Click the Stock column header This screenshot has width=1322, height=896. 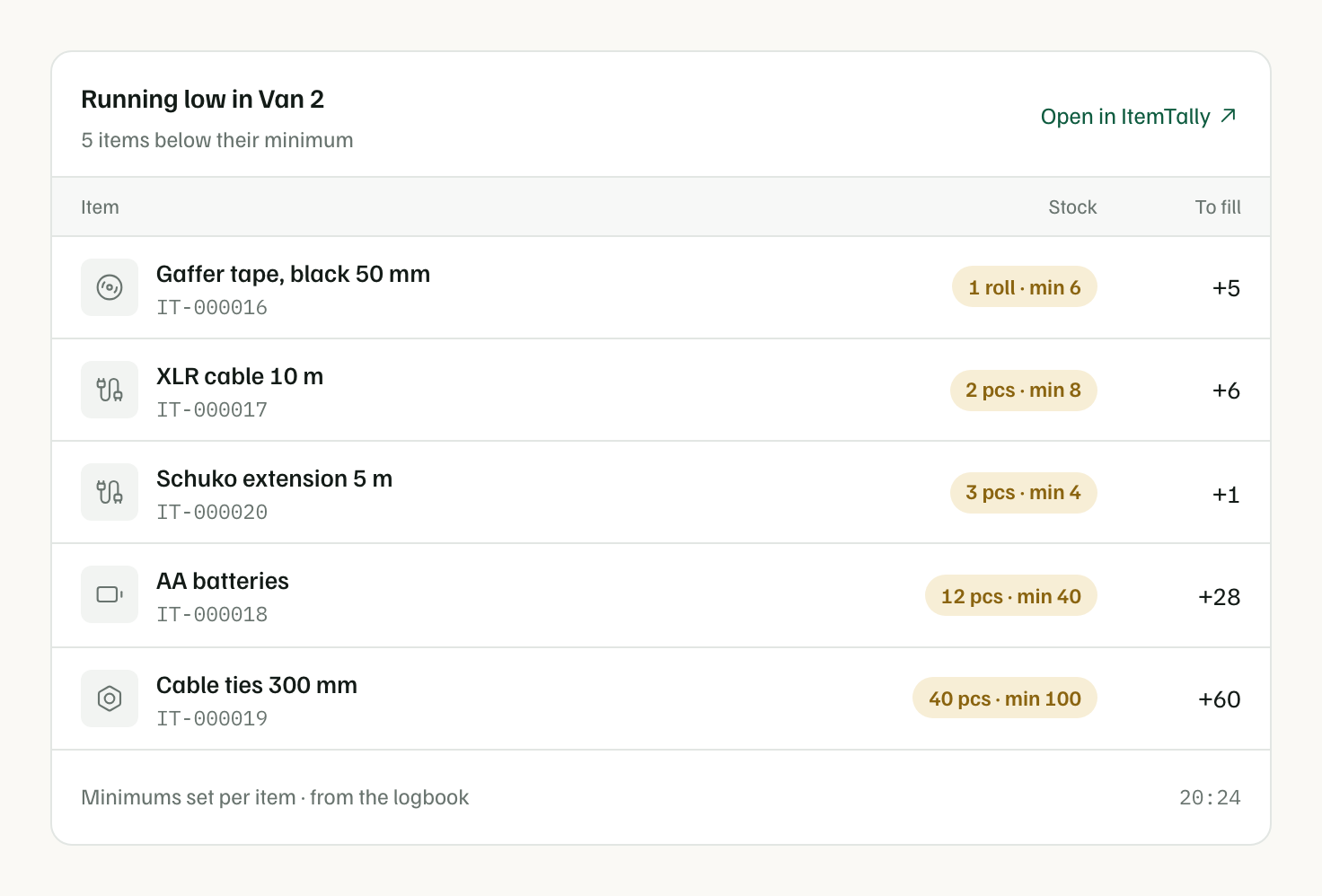[x=1072, y=207]
